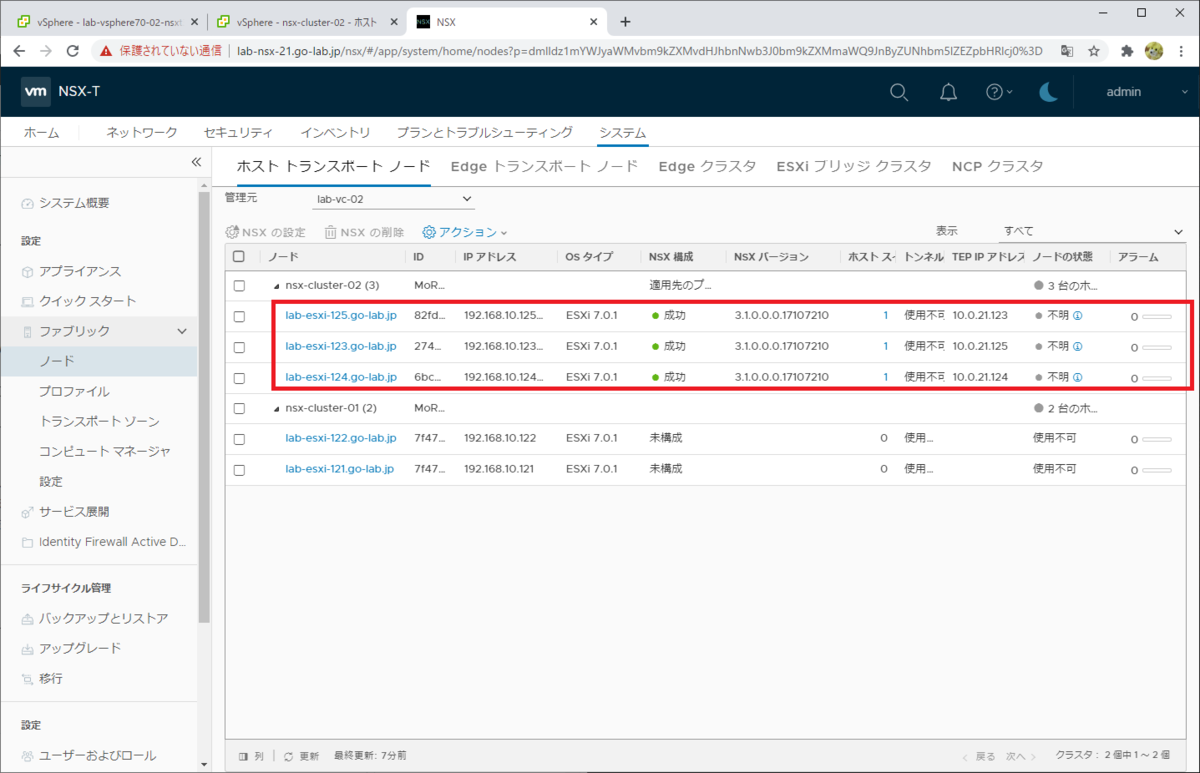Open the help question mark menu

[x=999, y=92]
